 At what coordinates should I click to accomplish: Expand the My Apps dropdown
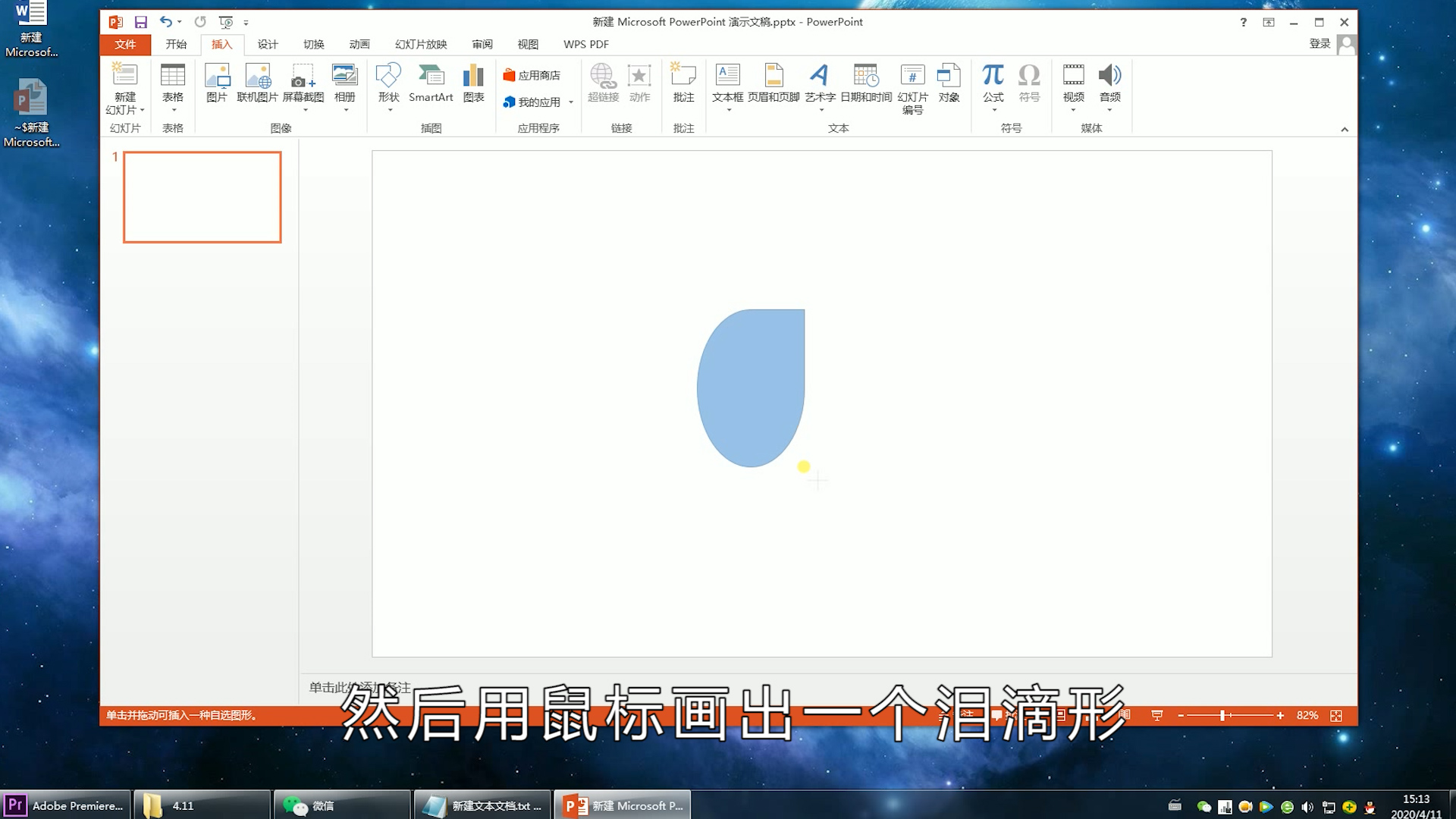(571, 102)
